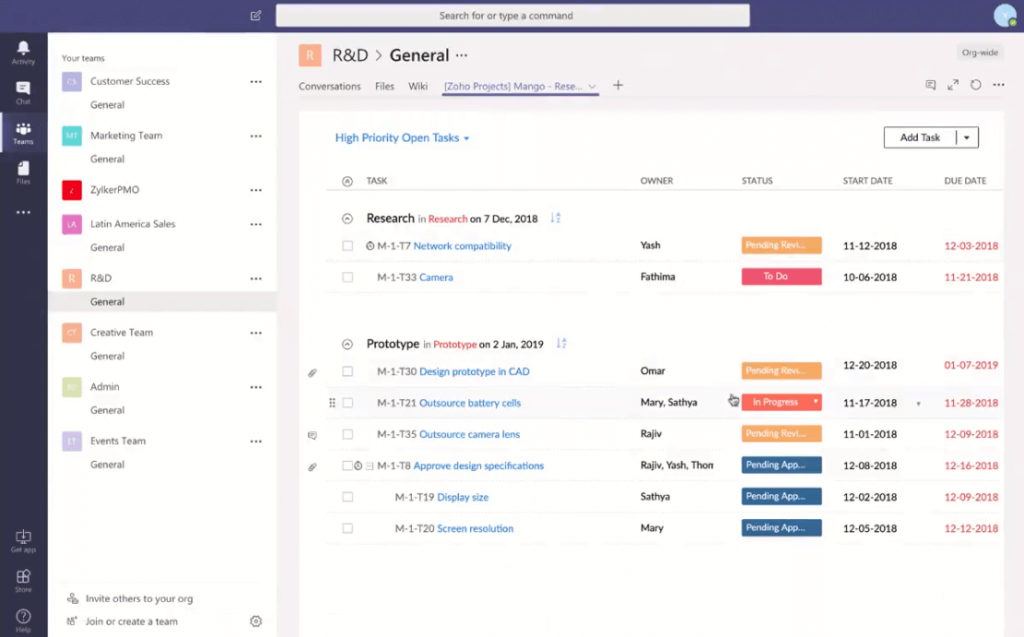Click Invite others to your org
Image resolution: width=1024 pixels, height=637 pixels.
tap(138, 598)
